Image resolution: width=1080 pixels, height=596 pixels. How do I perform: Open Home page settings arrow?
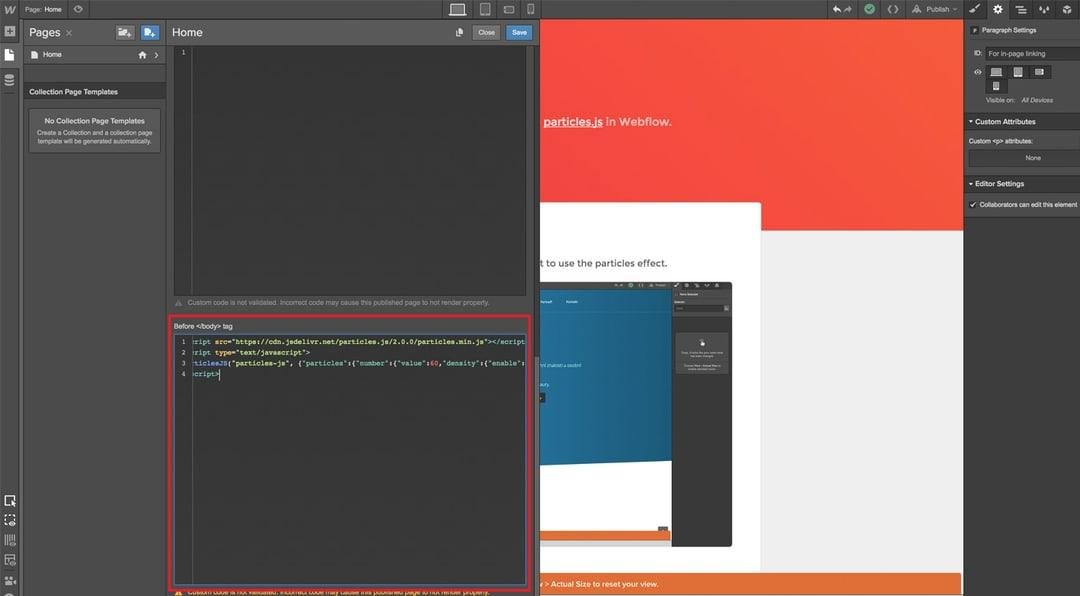(x=156, y=55)
